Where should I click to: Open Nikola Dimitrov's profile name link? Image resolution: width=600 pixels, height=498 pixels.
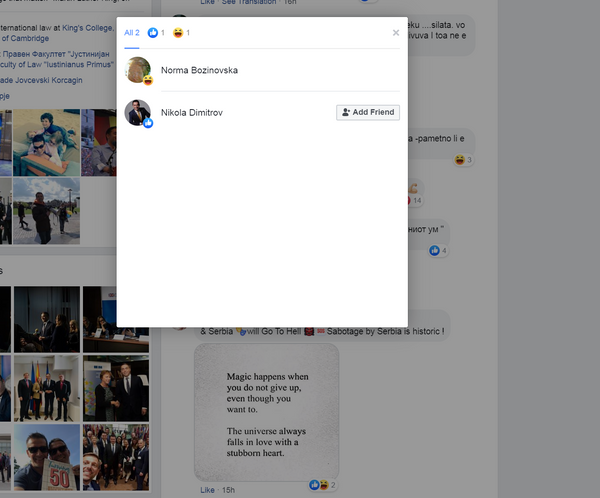192,113
